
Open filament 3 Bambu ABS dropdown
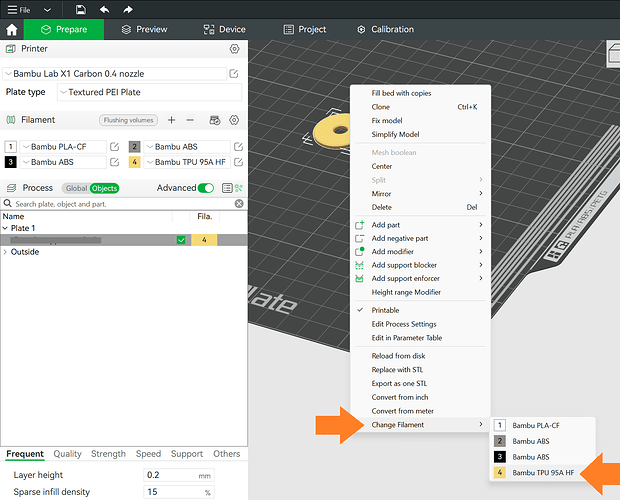click(x=63, y=162)
